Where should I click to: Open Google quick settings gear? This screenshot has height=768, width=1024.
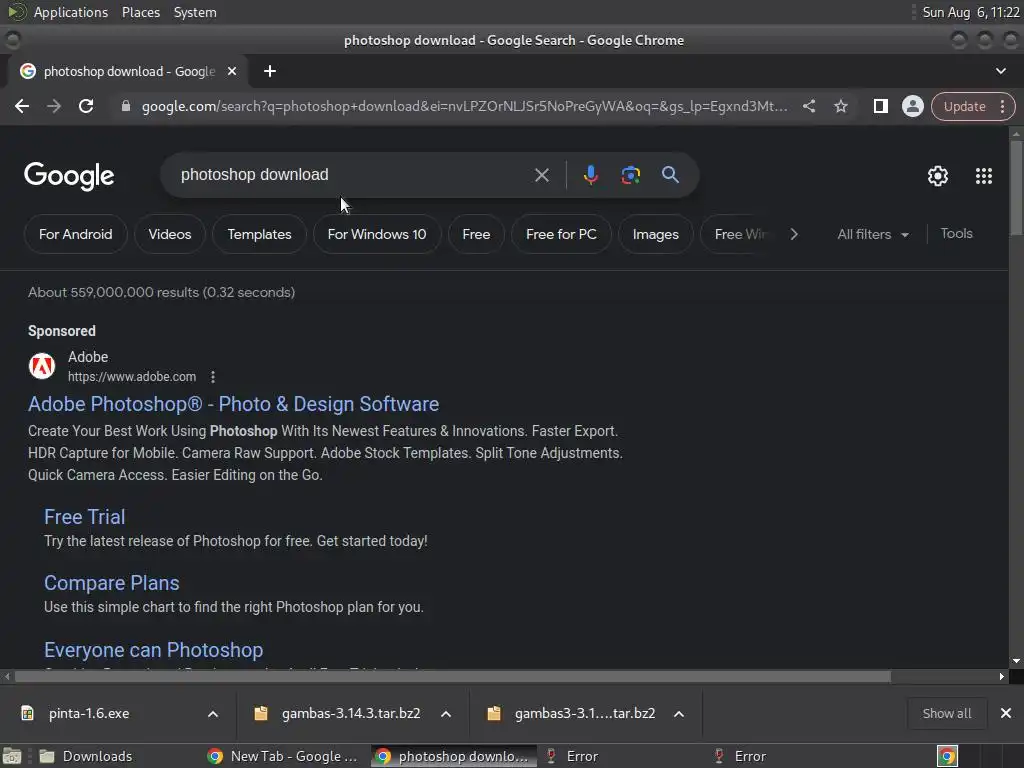pyautogui.click(x=938, y=176)
